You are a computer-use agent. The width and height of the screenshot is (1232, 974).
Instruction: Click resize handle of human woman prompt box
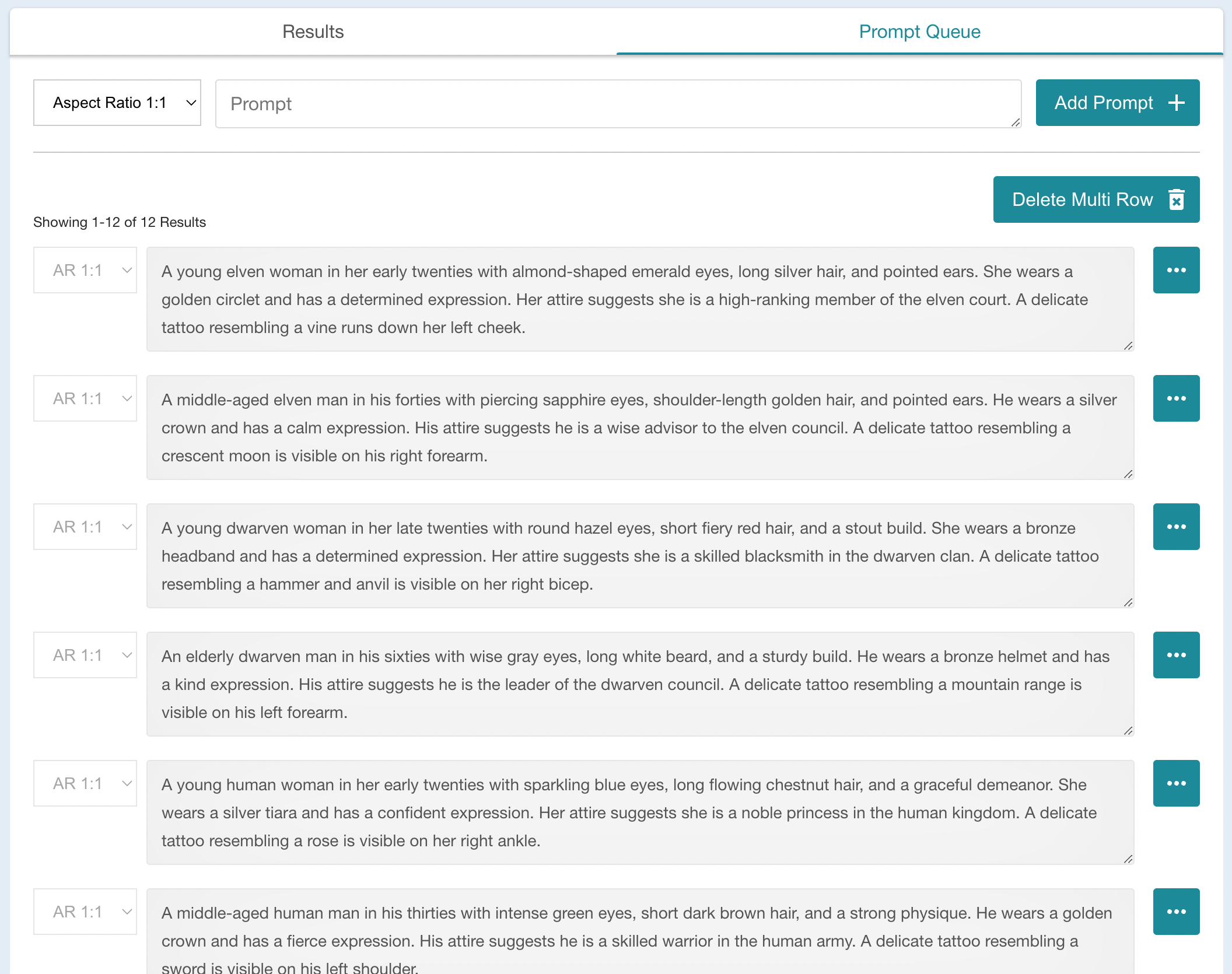(x=1128, y=859)
